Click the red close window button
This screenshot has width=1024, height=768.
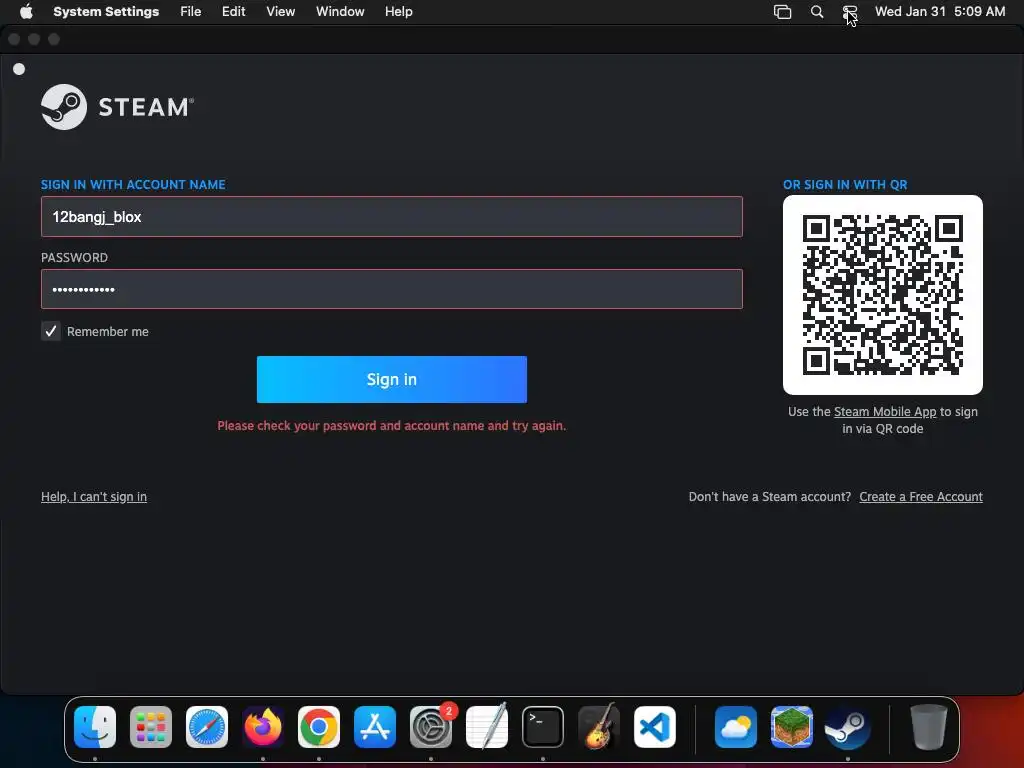(x=14, y=39)
